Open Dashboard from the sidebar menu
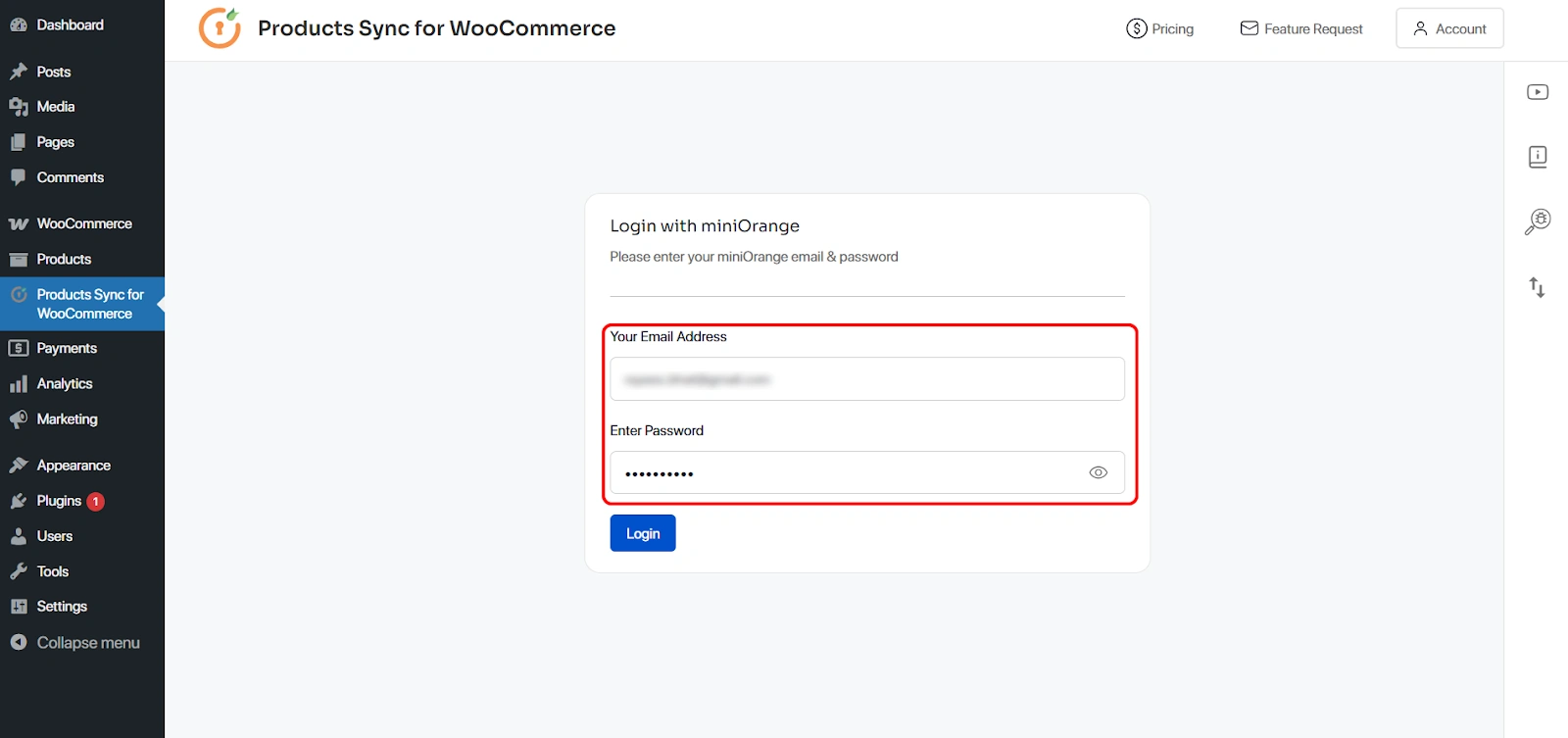Screen dimensions: 1568x738 click(82, 25)
